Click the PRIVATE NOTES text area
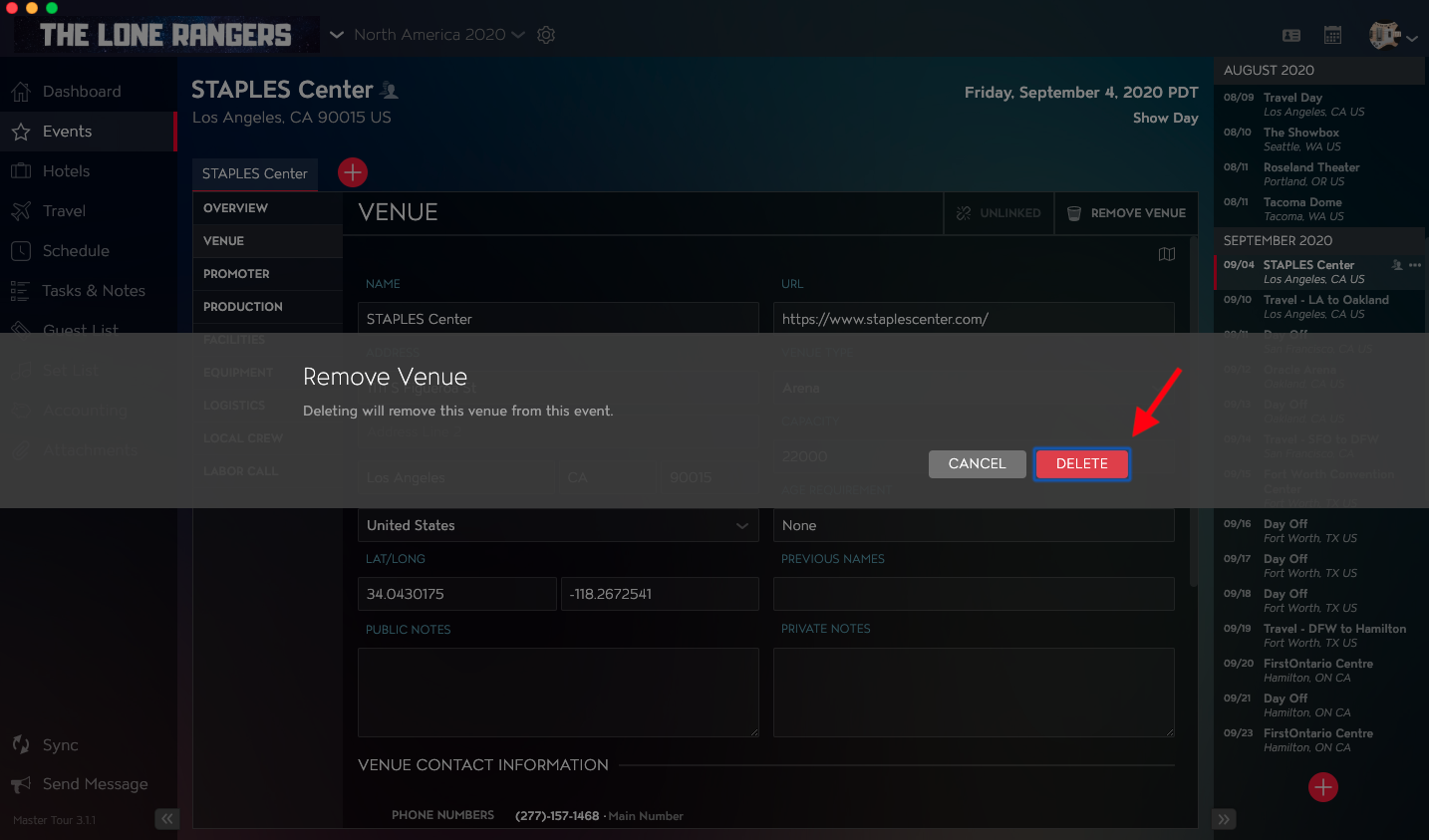This screenshot has height=840, width=1429. pos(974,693)
